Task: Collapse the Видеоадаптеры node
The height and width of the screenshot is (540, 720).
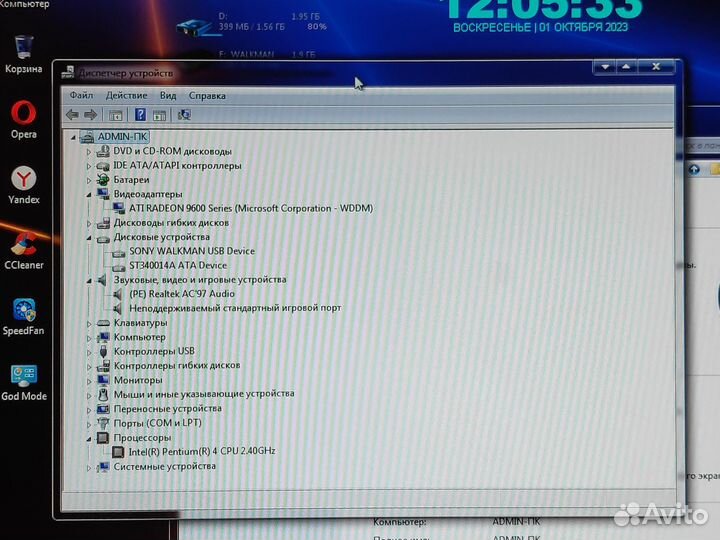Action: coord(89,195)
